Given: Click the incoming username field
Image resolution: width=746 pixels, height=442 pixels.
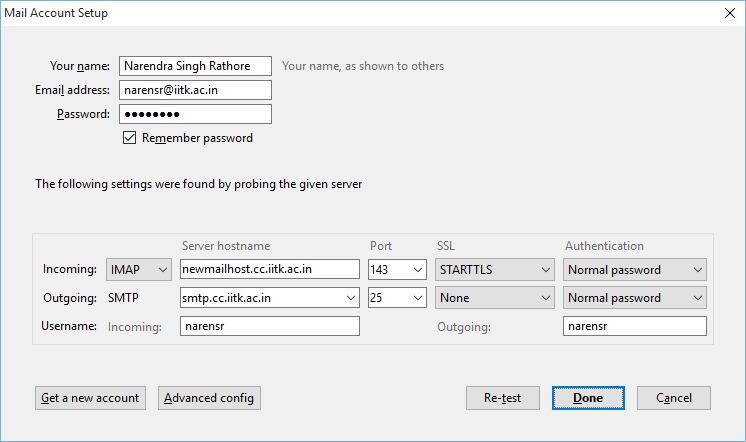Looking at the screenshot, I should point(269,326).
